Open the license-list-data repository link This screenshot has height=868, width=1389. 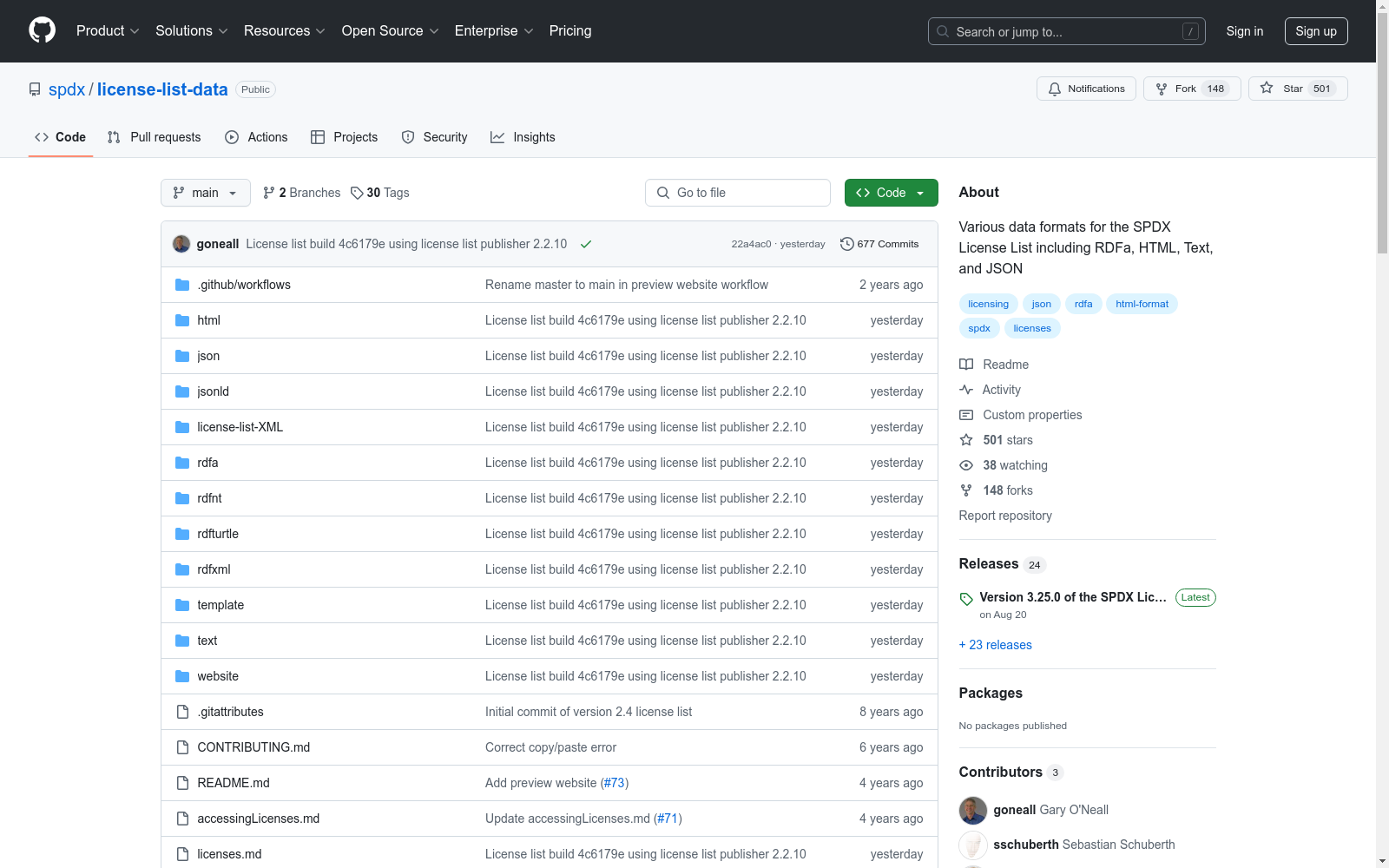point(162,89)
